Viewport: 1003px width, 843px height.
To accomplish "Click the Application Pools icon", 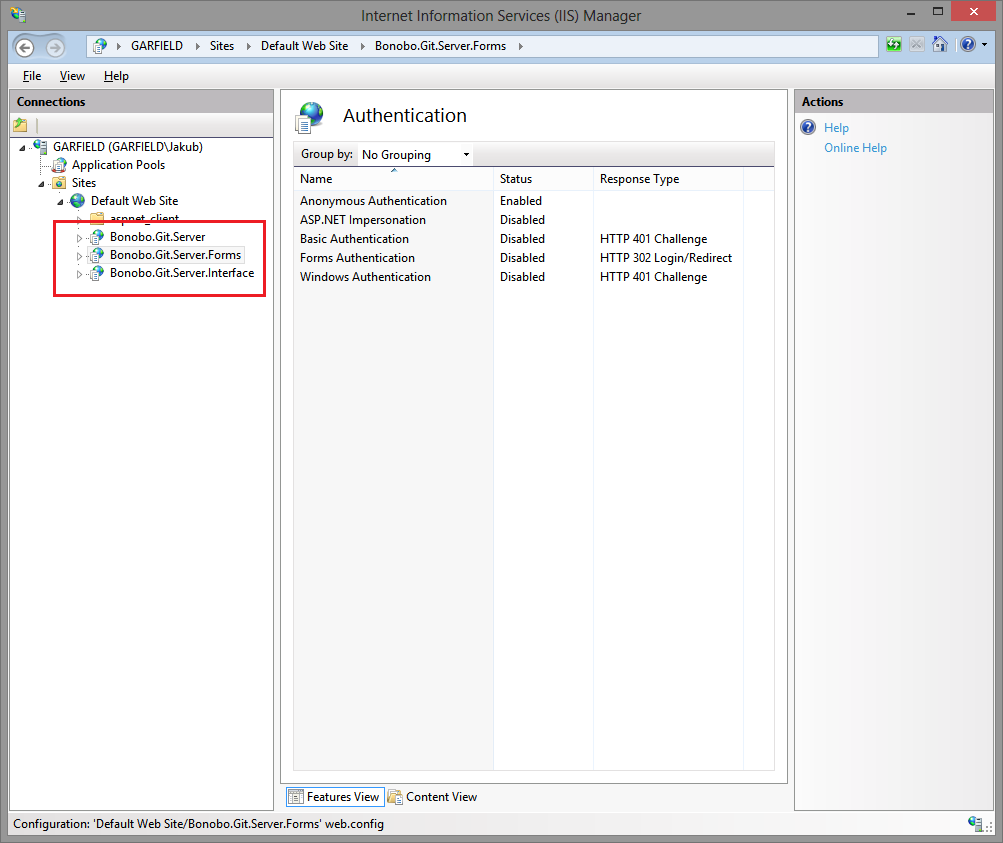I will click(x=59, y=165).
